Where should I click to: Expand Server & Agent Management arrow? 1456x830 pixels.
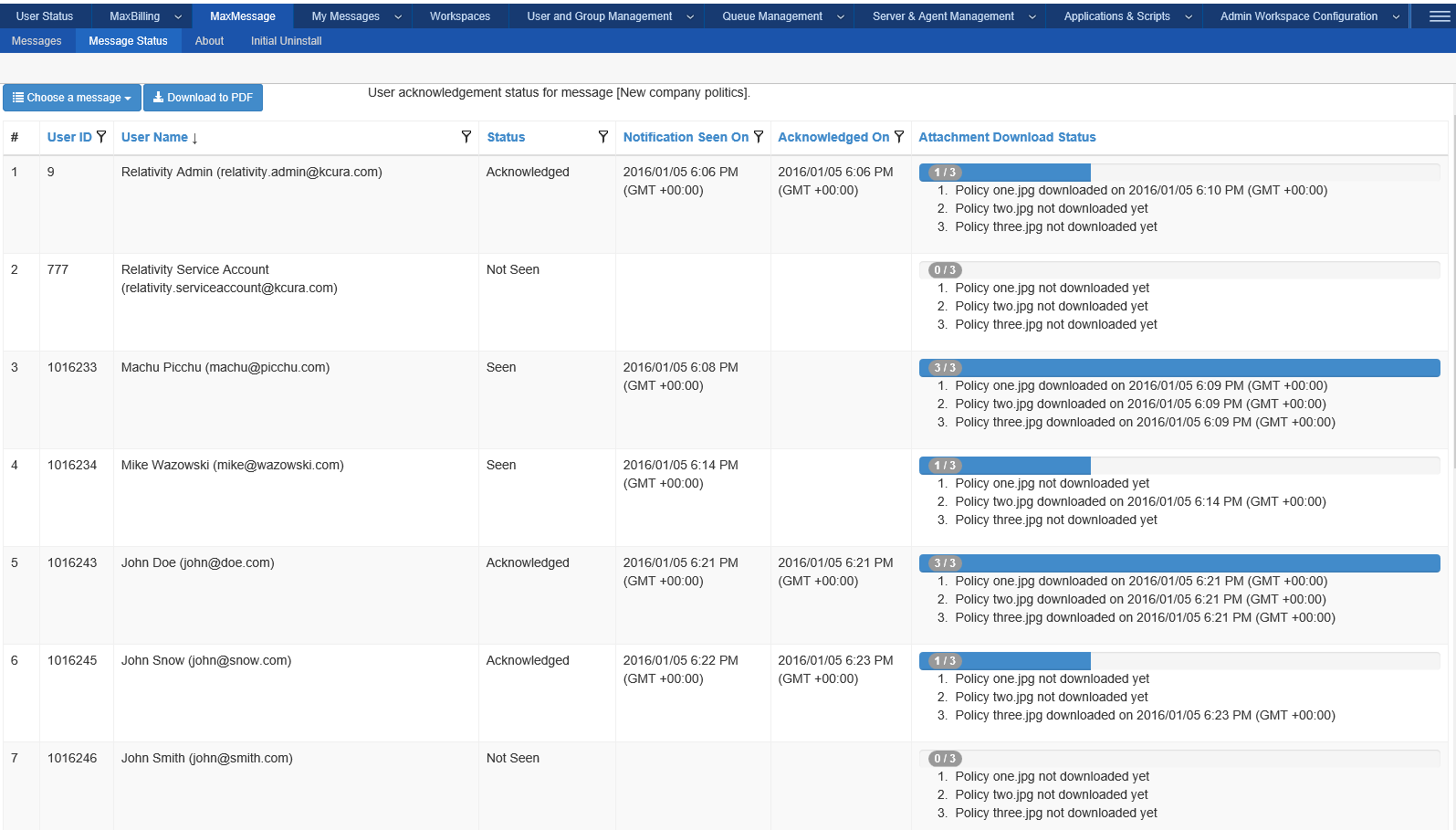pos(1032,16)
